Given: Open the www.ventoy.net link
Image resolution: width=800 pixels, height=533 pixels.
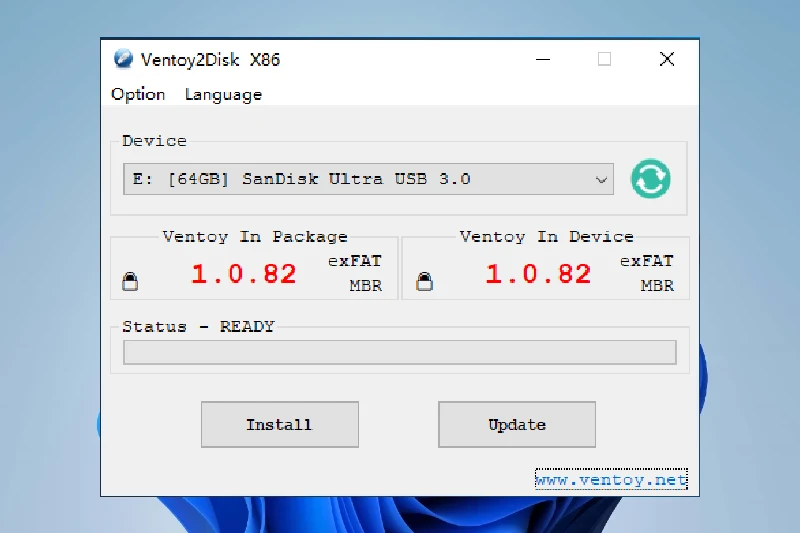Looking at the screenshot, I should click(x=611, y=479).
